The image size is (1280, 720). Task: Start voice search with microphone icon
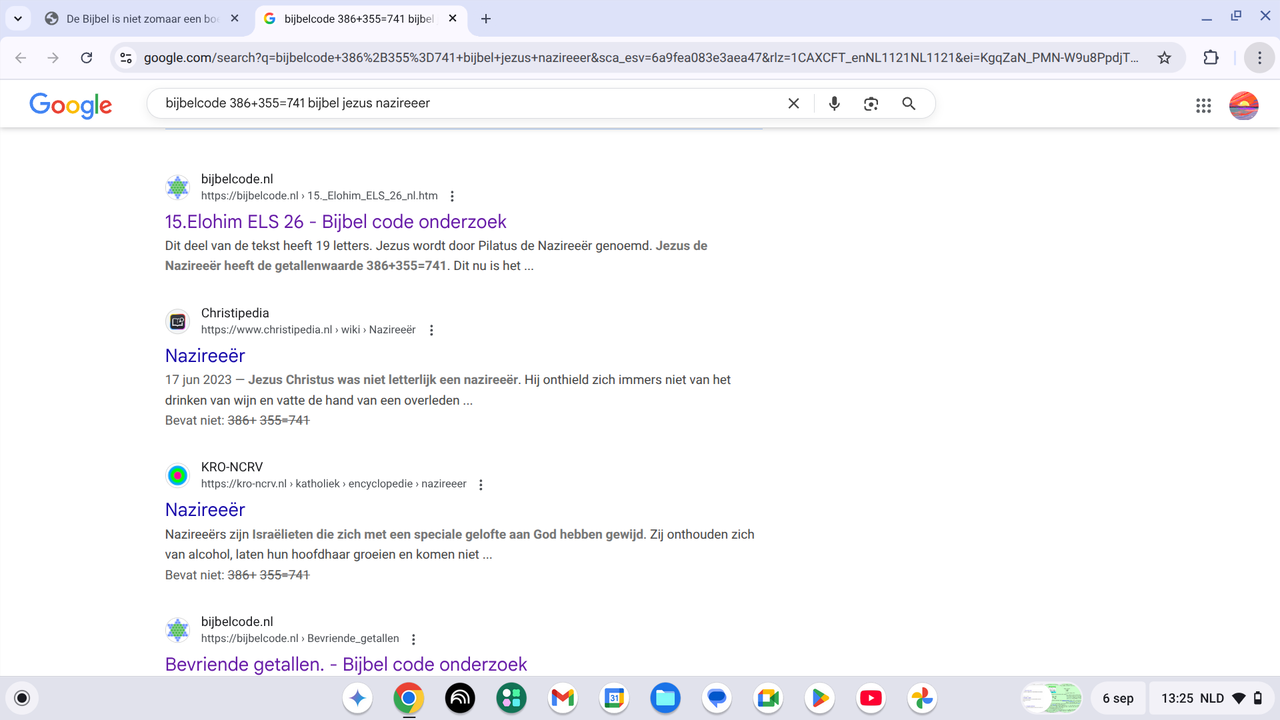[x=834, y=103]
